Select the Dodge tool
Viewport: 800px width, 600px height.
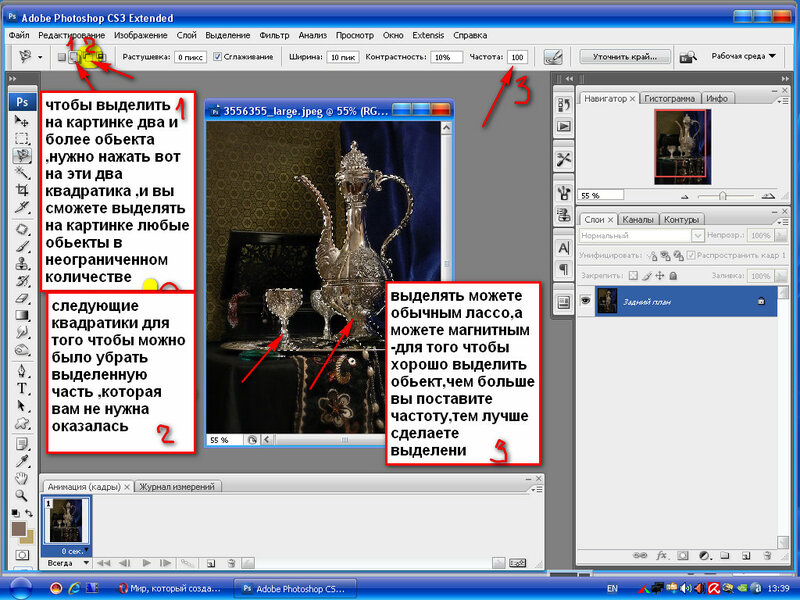21,350
